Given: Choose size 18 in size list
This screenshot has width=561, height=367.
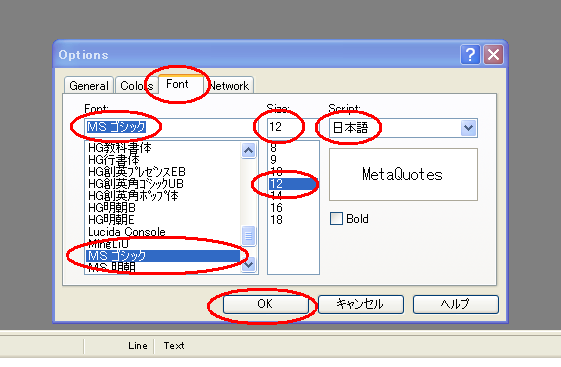Looking at the screenshot, I should (x=293, y=220).
